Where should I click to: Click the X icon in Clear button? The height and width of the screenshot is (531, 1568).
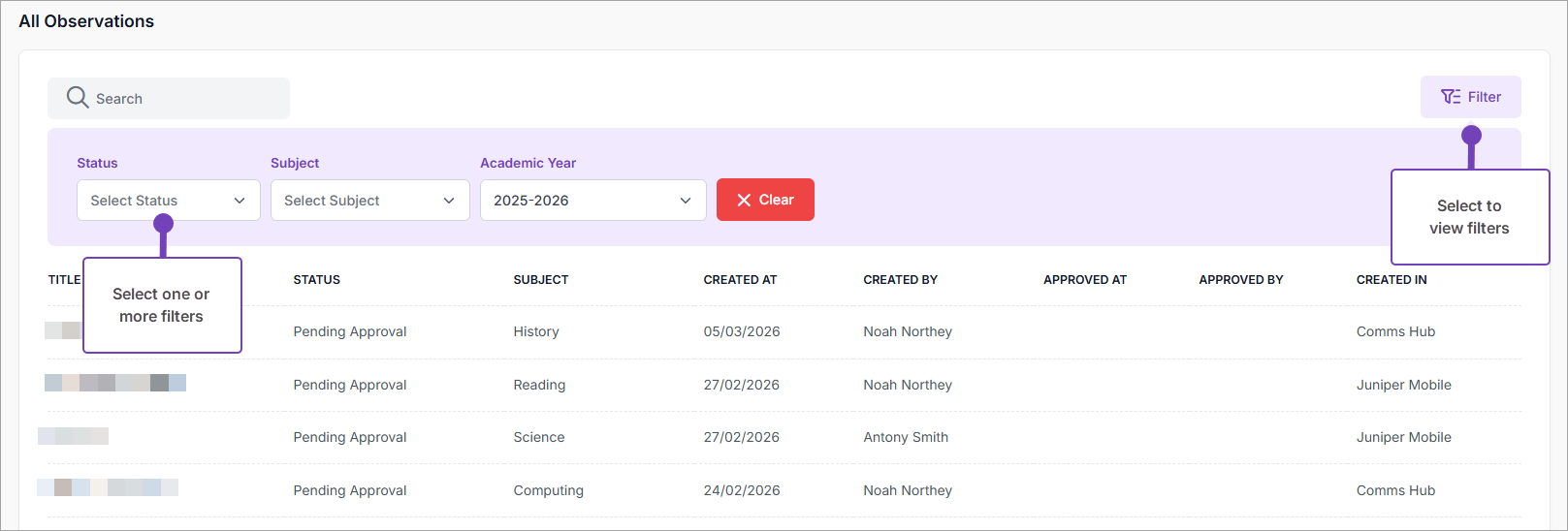pyautogui.click(x=744, y=200)
